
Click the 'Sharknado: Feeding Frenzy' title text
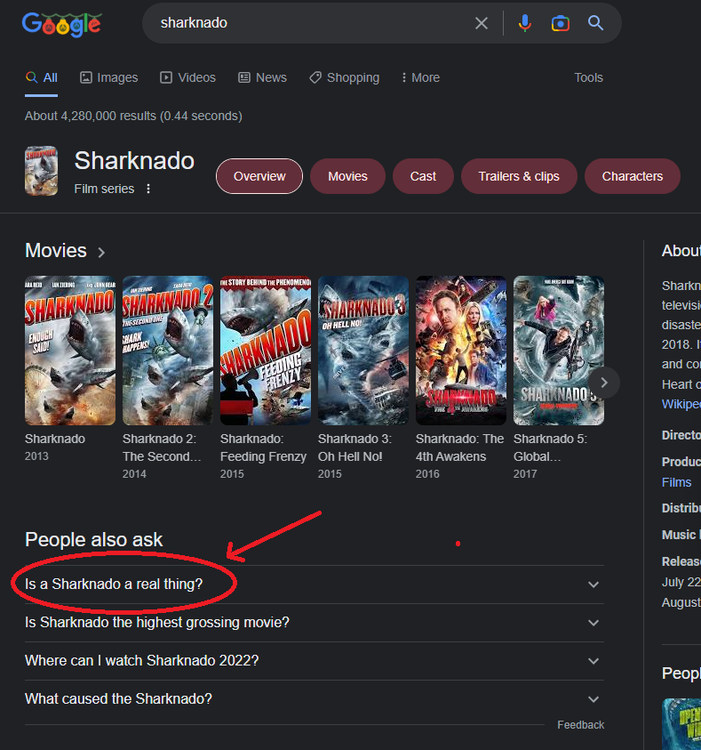(x=263, y=448)
